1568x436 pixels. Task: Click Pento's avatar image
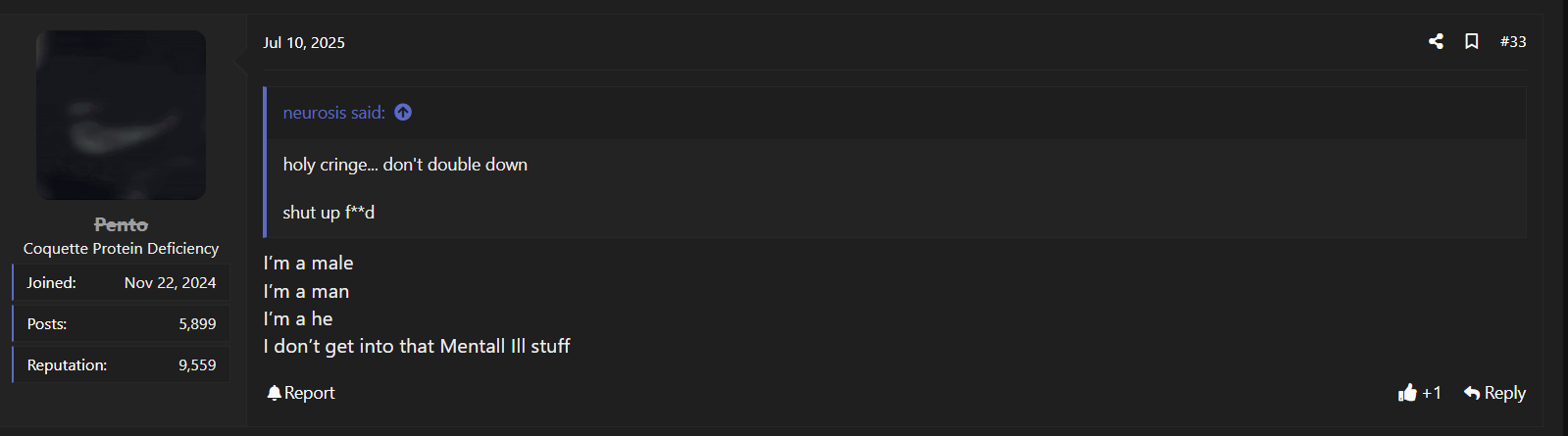(x=121, y=115)
